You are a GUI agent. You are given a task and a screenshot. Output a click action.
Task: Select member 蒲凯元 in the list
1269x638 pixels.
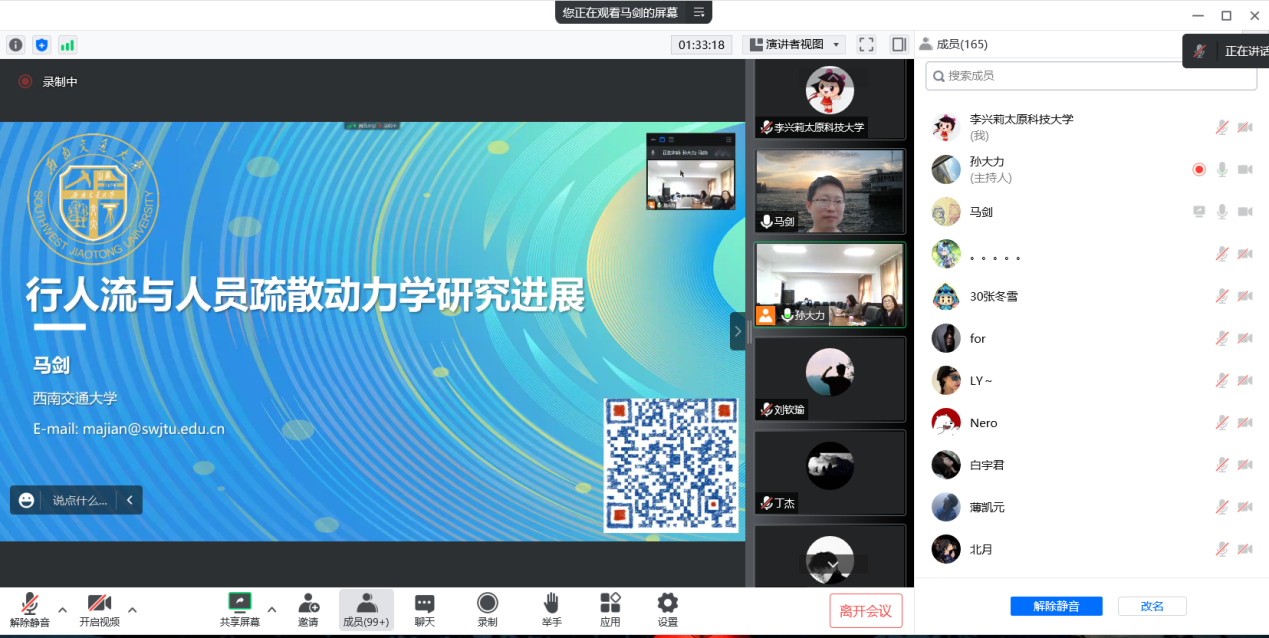click(1091, 507)
